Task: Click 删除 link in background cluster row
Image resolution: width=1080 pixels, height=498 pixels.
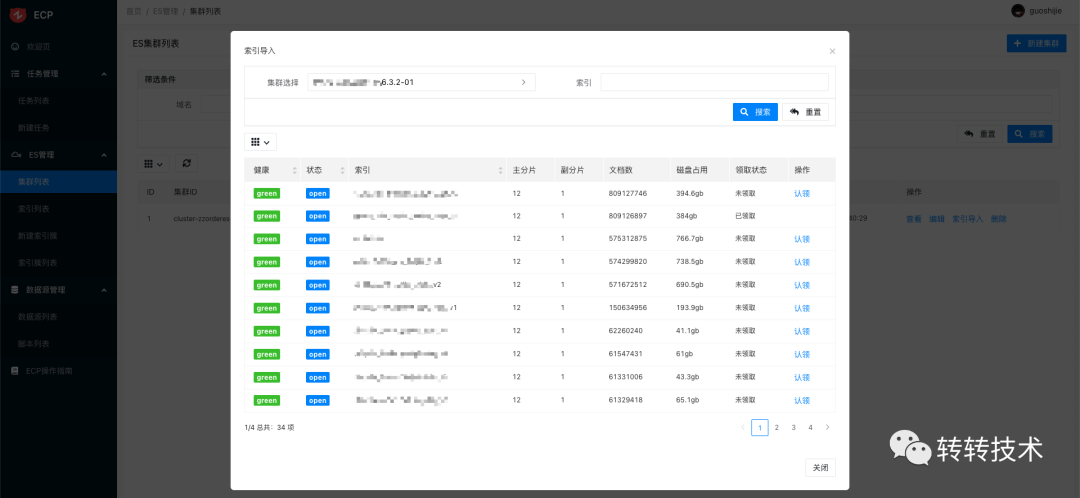Action: click(x=999, y=219)
